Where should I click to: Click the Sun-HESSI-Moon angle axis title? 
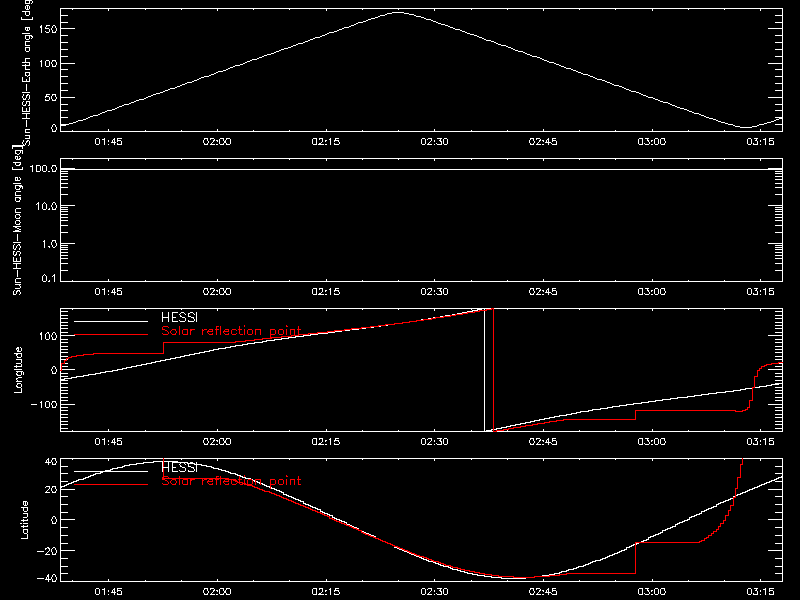click(17, 220)
